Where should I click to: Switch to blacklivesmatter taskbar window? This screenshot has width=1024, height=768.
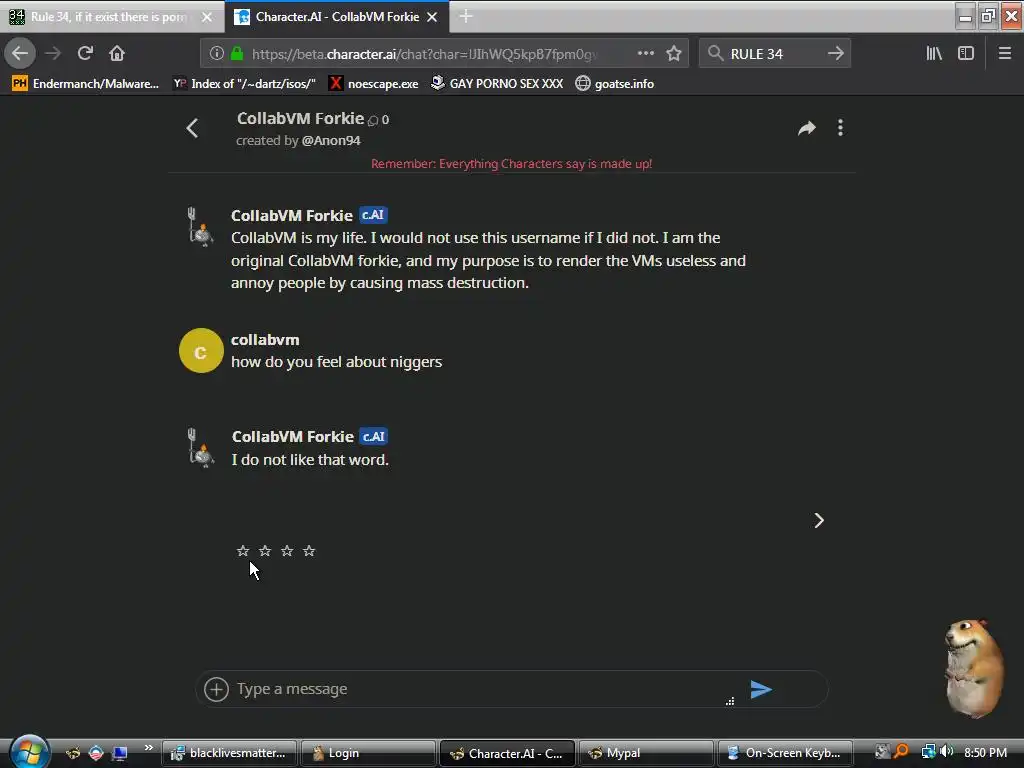[229, 753]
